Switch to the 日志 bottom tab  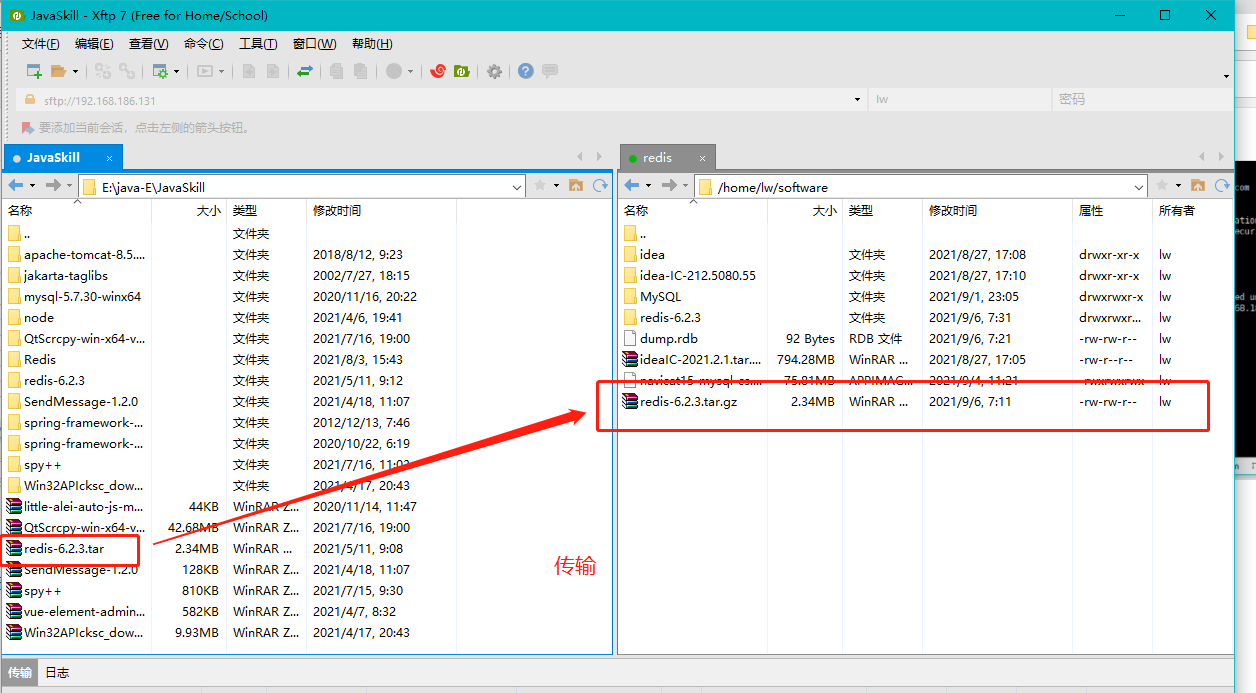[x=57, y=673]
